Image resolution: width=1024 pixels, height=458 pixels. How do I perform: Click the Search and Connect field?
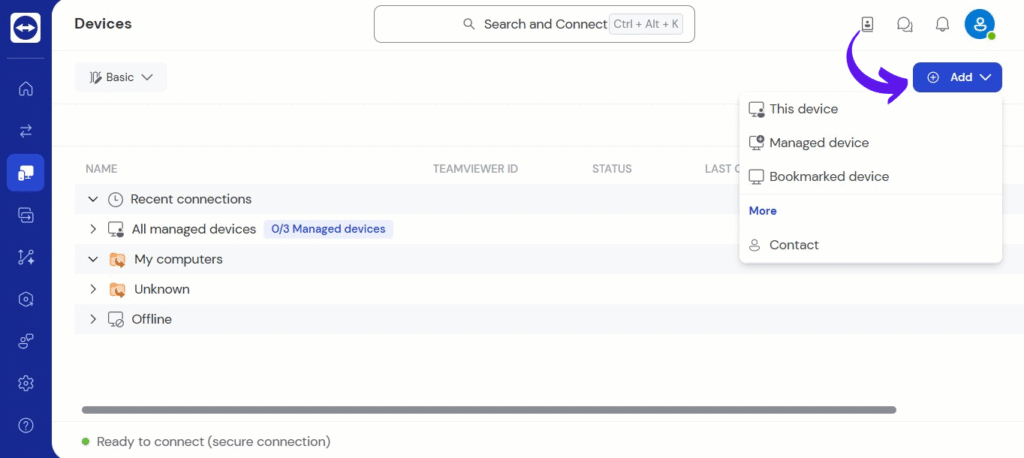(x=534, y=24)
